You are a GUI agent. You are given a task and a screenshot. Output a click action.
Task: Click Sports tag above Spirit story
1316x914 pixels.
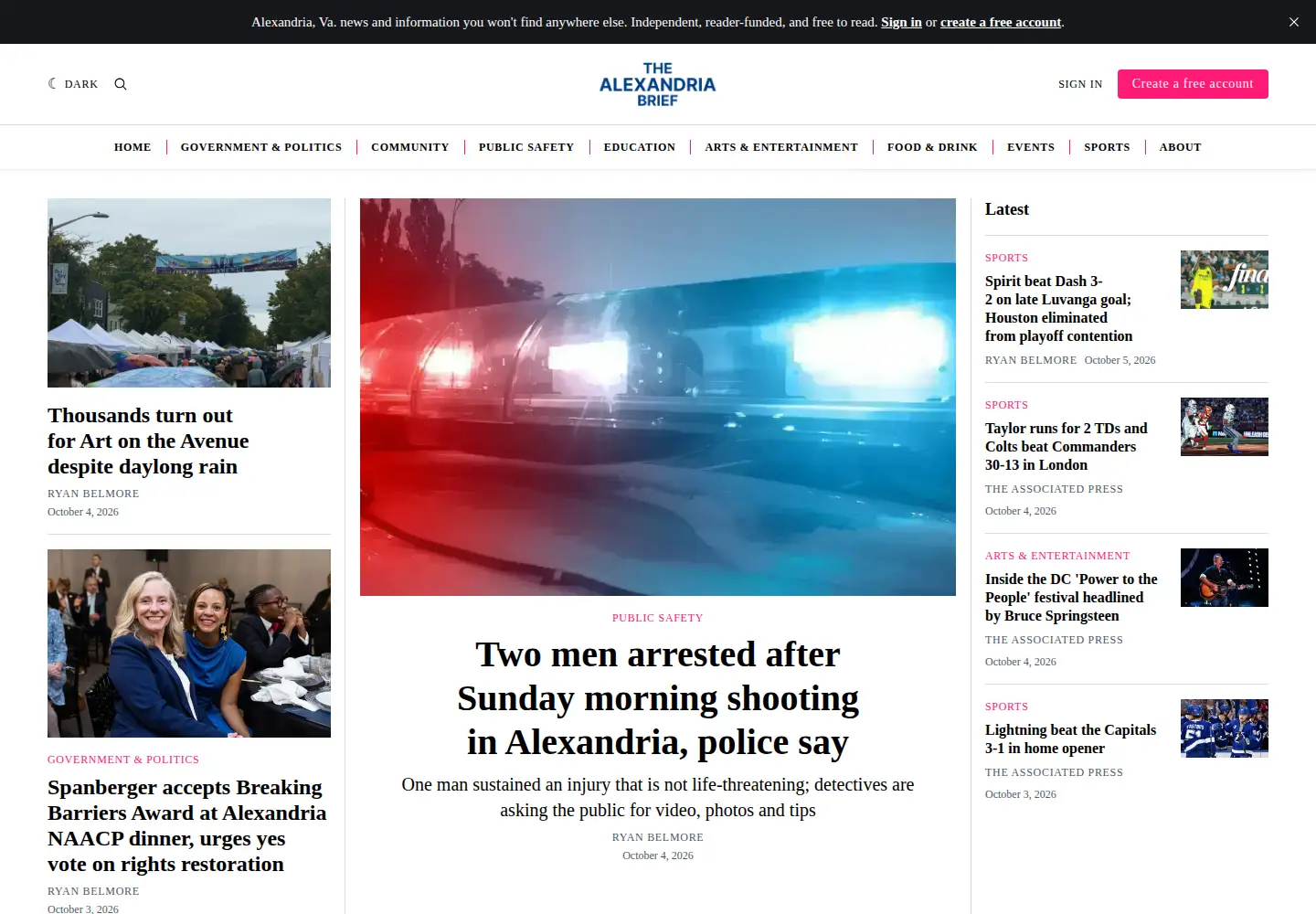(1006, 258)
